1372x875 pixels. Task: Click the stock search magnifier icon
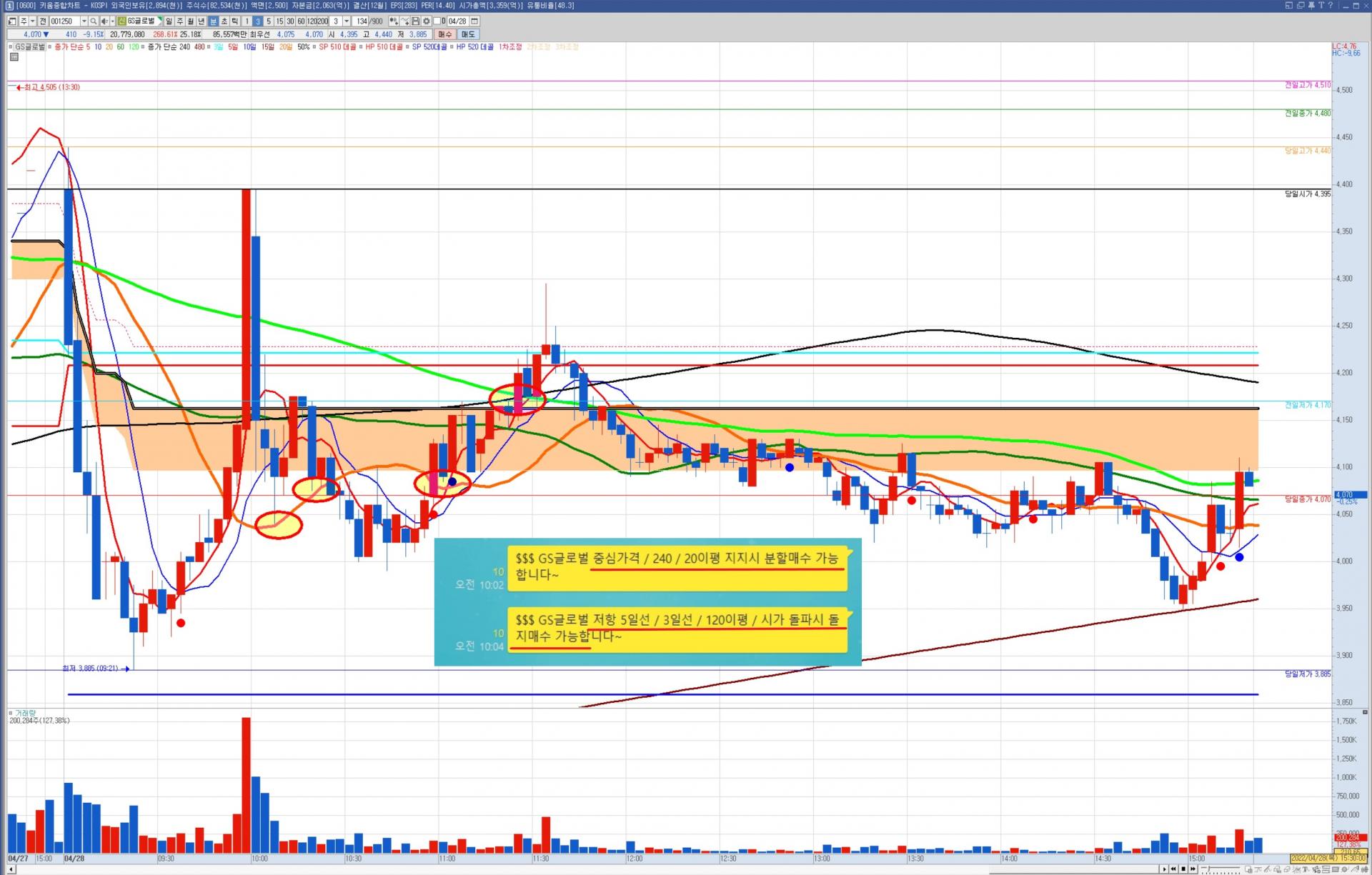pos(93,21)
